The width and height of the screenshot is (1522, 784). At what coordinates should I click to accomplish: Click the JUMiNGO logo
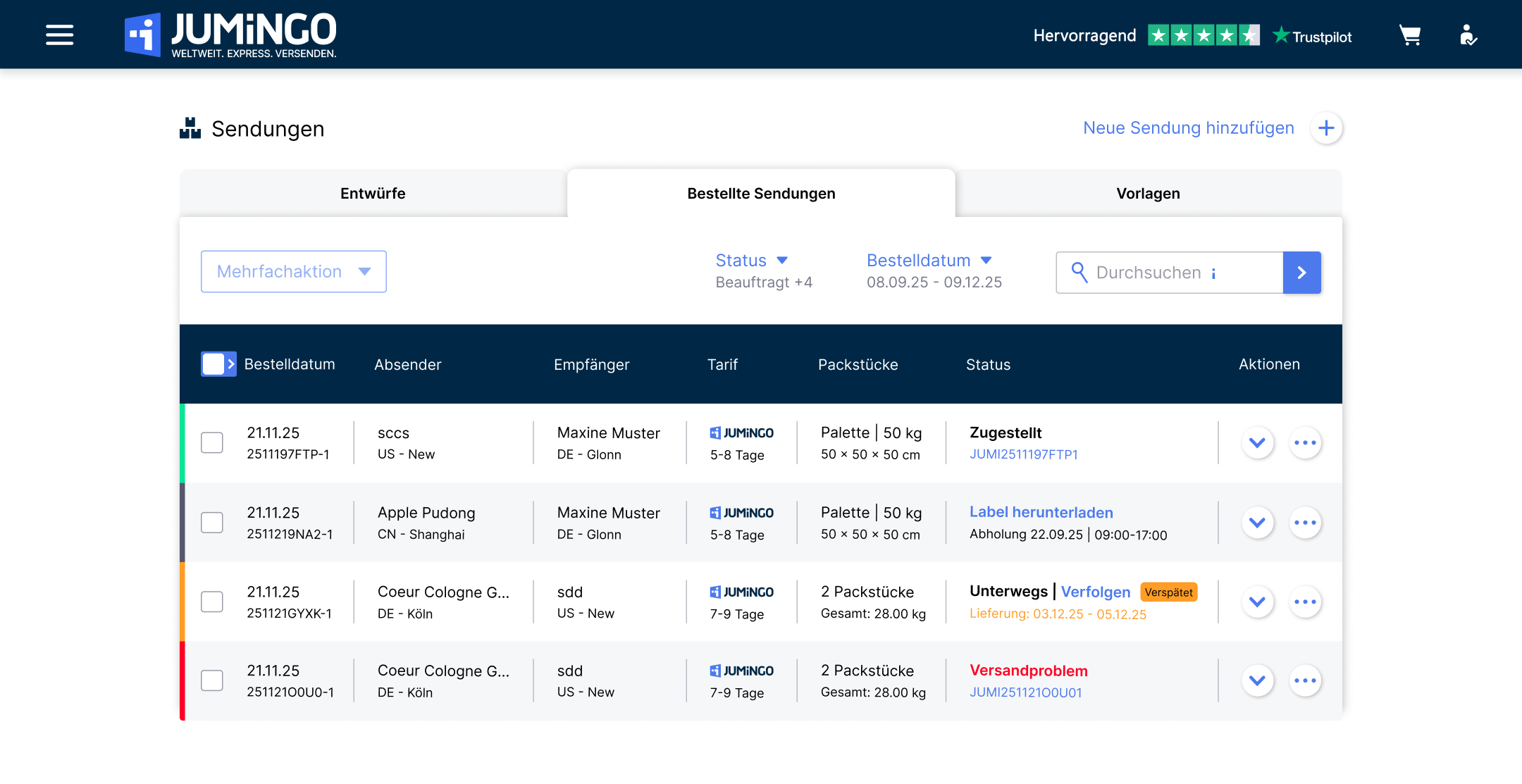231,35
